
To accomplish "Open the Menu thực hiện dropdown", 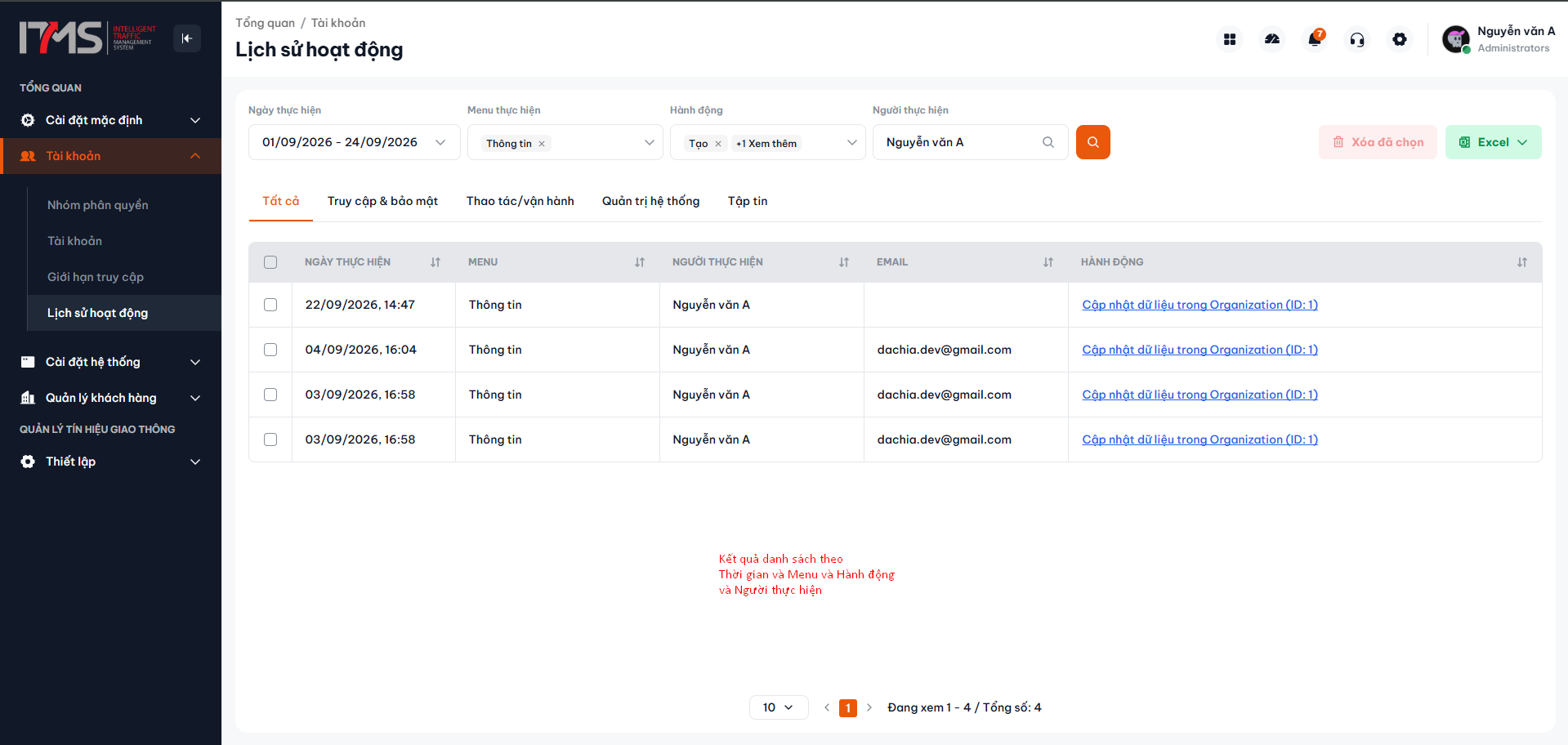I will pyautogui.click(x=565, y=142).
